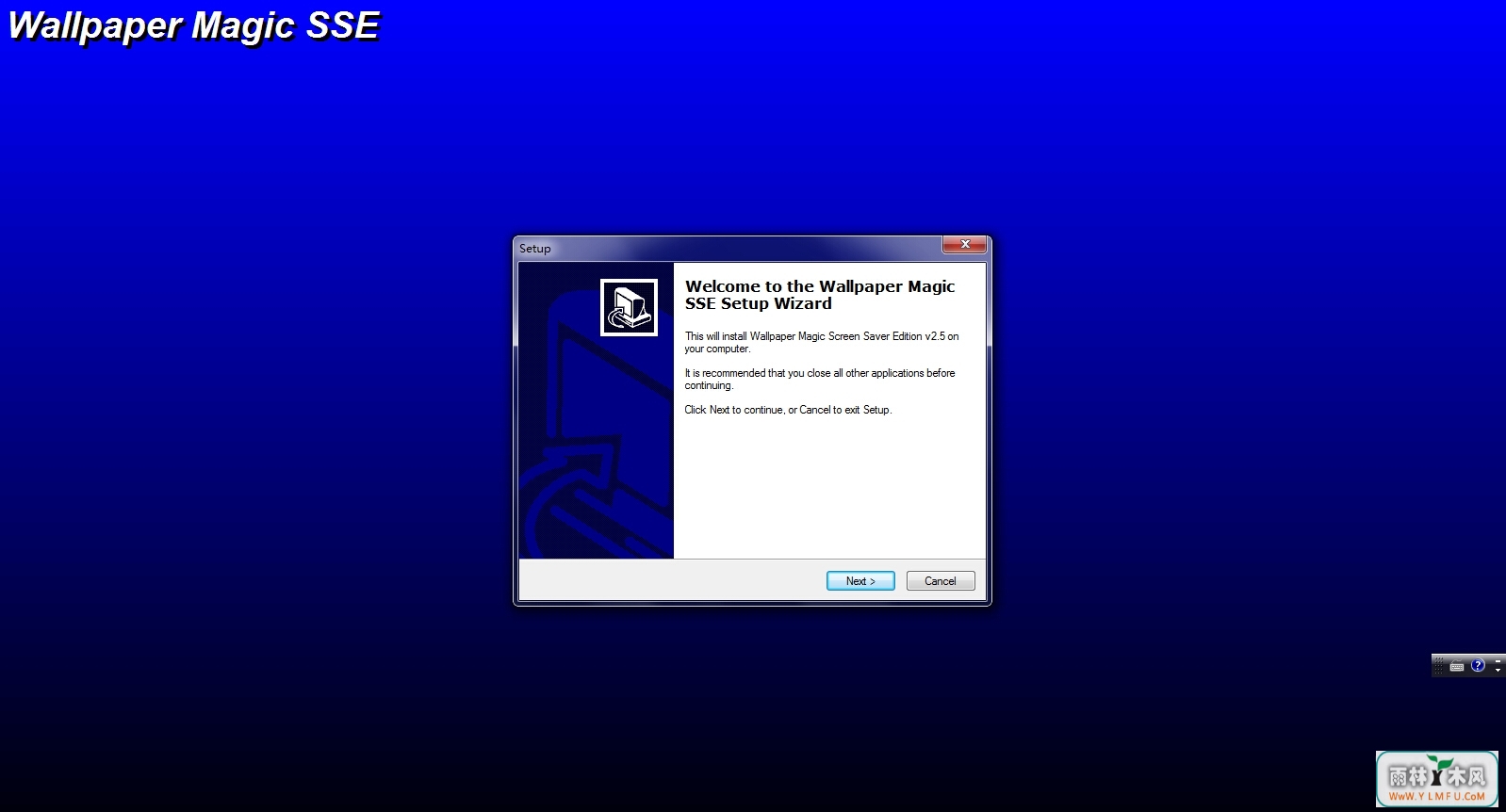Click the "It is recommended that you close" paragraph
The image size is (1506, 812).
[820, 379]
